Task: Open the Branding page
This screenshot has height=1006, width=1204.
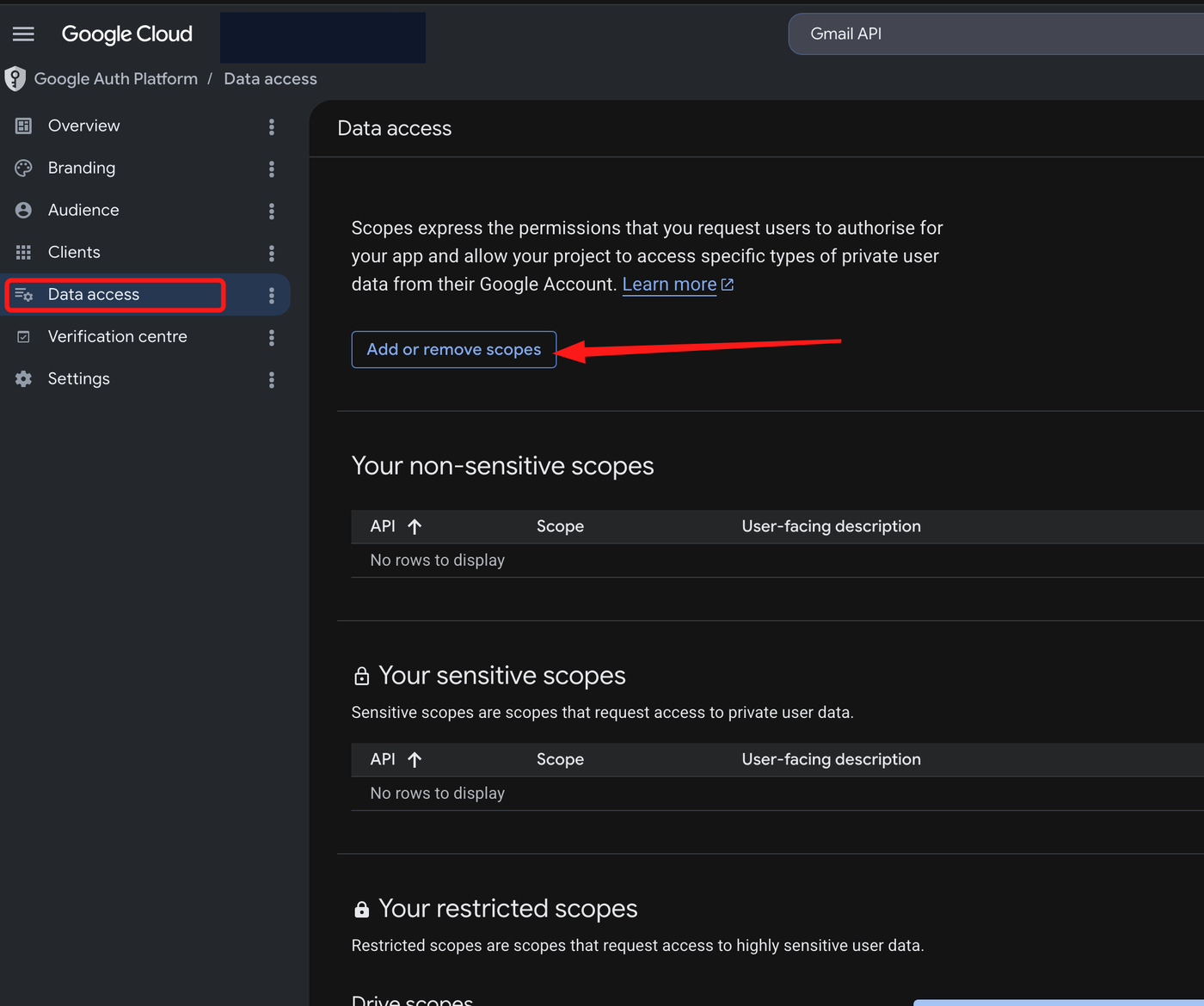Action: [82, 168]
